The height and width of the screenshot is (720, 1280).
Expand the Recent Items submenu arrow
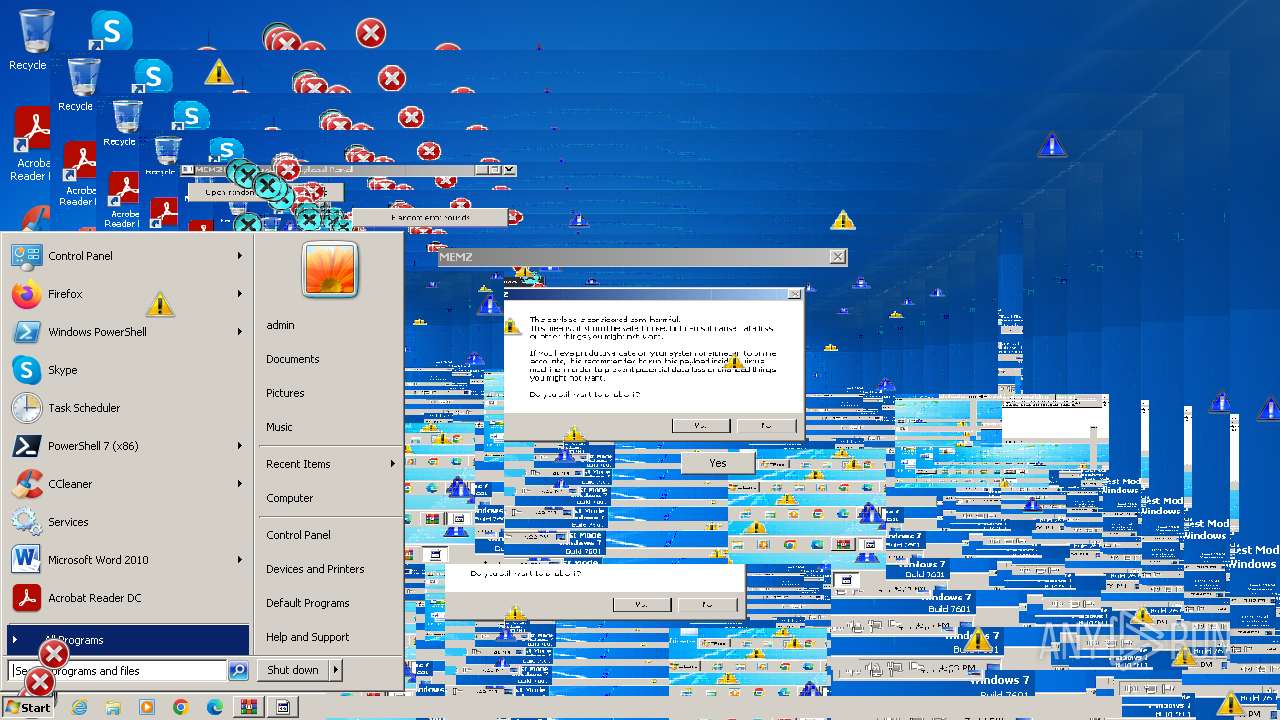point(392,464)
